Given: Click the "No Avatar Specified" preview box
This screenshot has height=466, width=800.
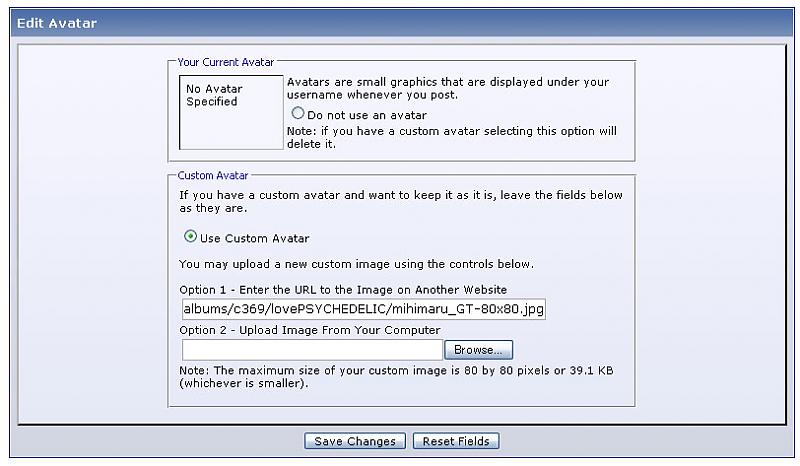Looking at the screenshot, I should (x=230, y=112).
